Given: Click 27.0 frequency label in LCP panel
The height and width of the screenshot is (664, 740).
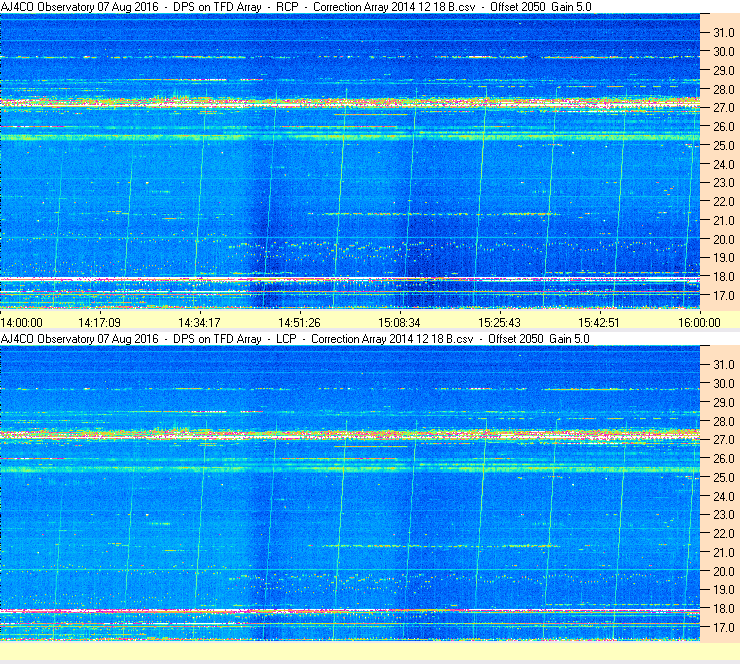Looking at the screenshot, I should point(723,439).
